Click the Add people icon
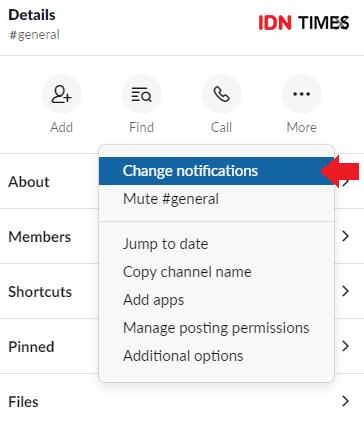 tap(62, 94)
